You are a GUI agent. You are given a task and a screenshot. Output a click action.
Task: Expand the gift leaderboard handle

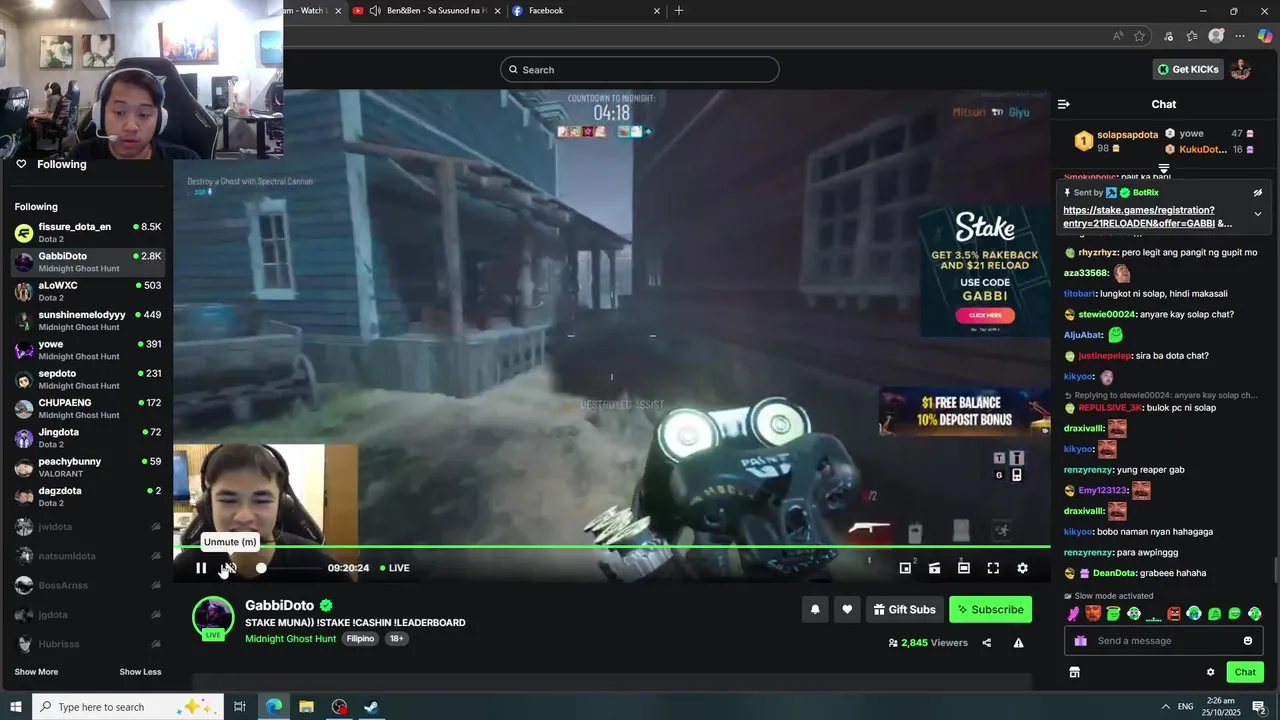[1164, 168]
